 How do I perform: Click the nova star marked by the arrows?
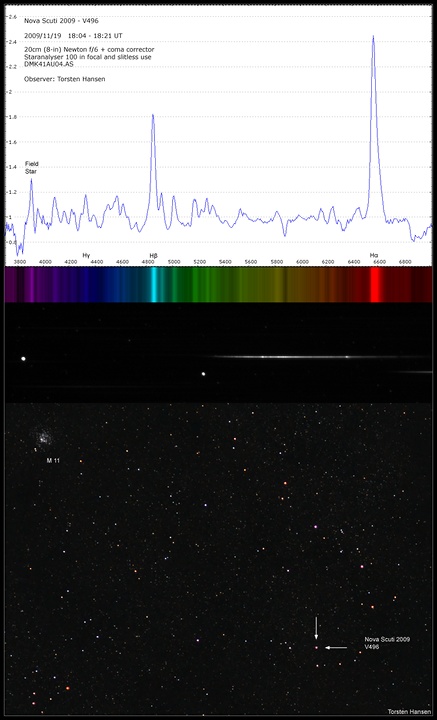316,647
